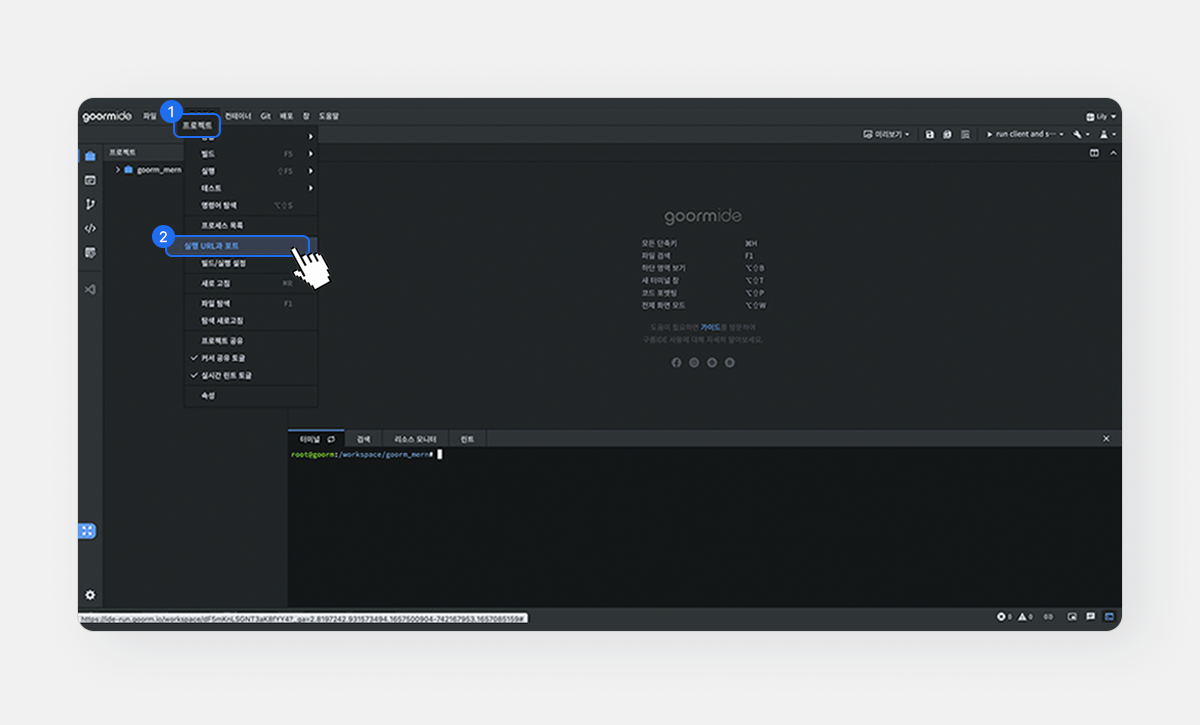Click the split editor layout icon
Viewport: 1200px width, 725px height.
click(x=1094, y=153)
